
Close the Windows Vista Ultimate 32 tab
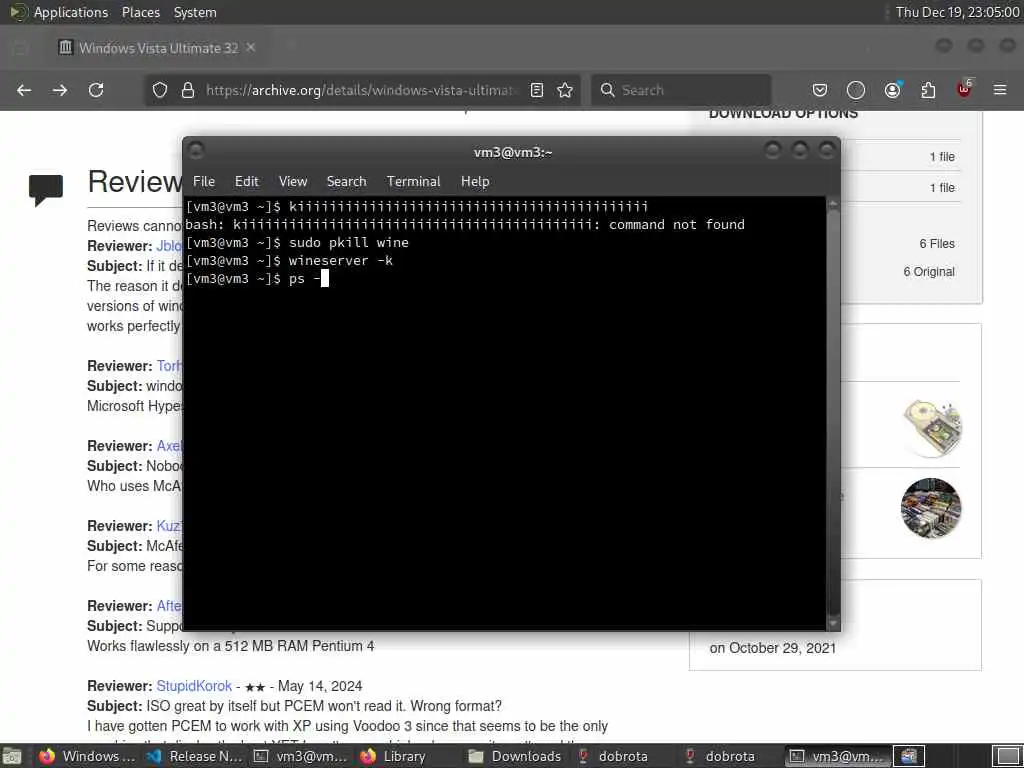(x=251, y=47)
